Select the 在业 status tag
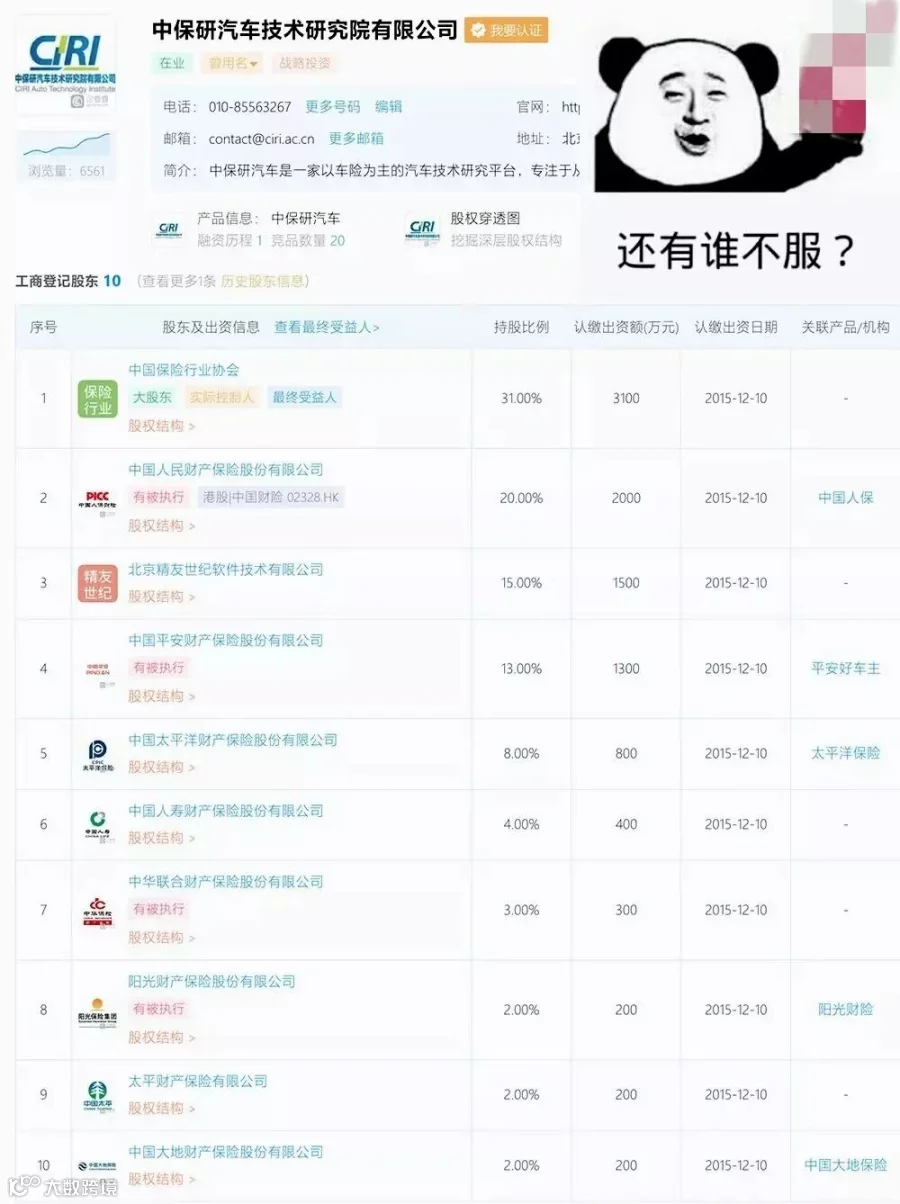Screen dimensions: 900x1204 pos(172,63)
